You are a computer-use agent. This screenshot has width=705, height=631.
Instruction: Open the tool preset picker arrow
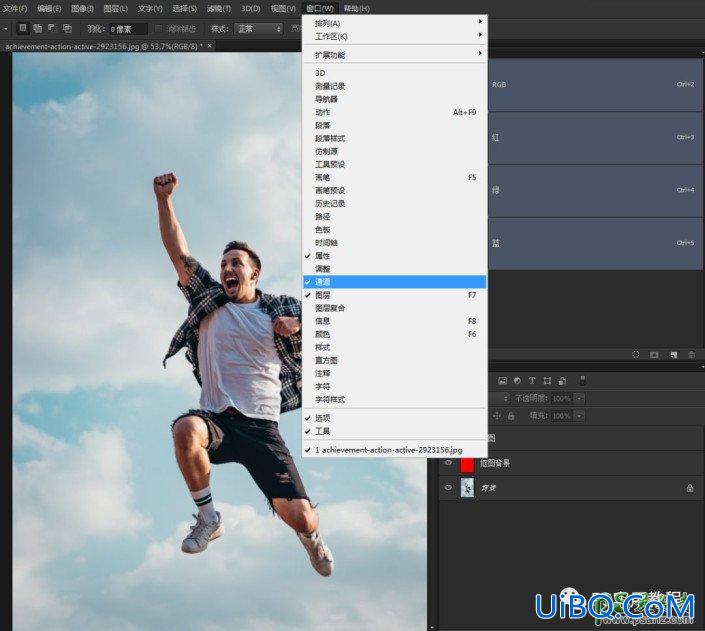[x=6, y=29]
